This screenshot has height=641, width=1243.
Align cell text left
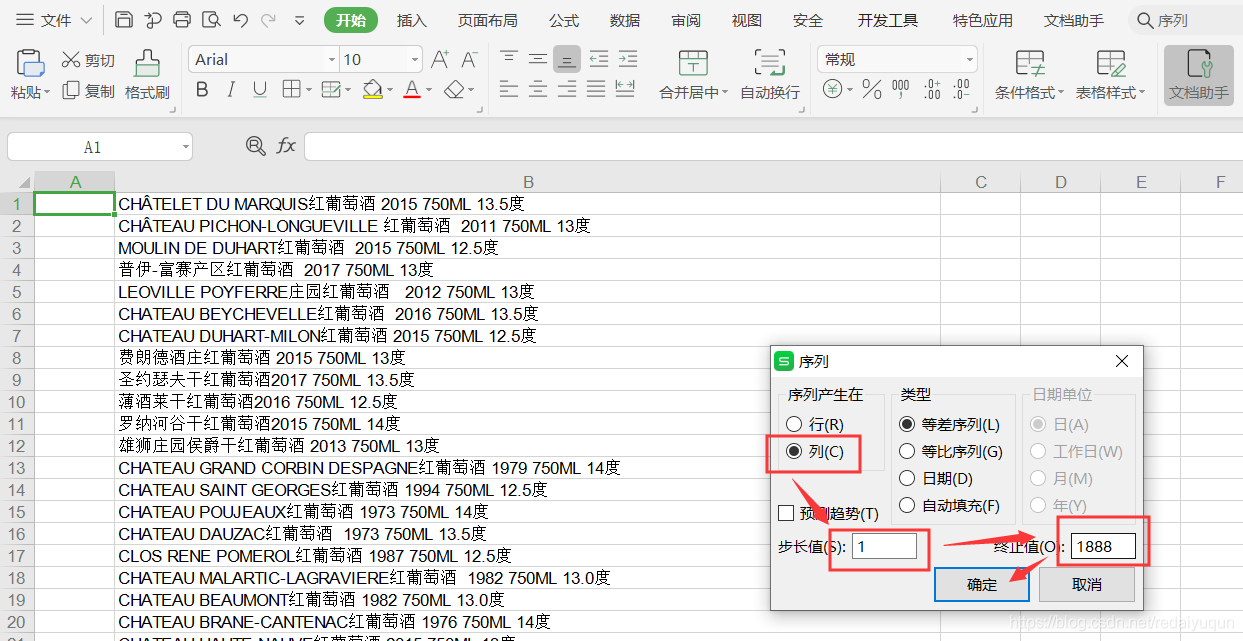pyautogui.click(x=509, y=89)
